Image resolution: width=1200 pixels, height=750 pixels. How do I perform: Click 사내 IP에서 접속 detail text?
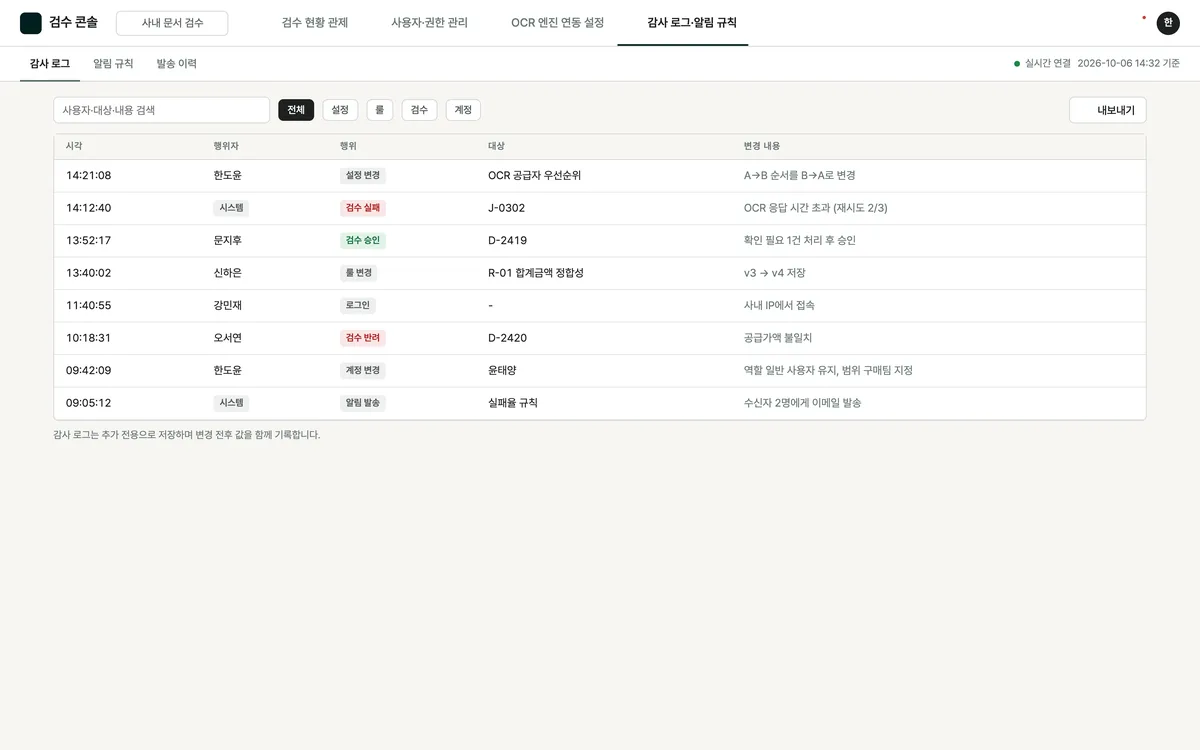779,305
